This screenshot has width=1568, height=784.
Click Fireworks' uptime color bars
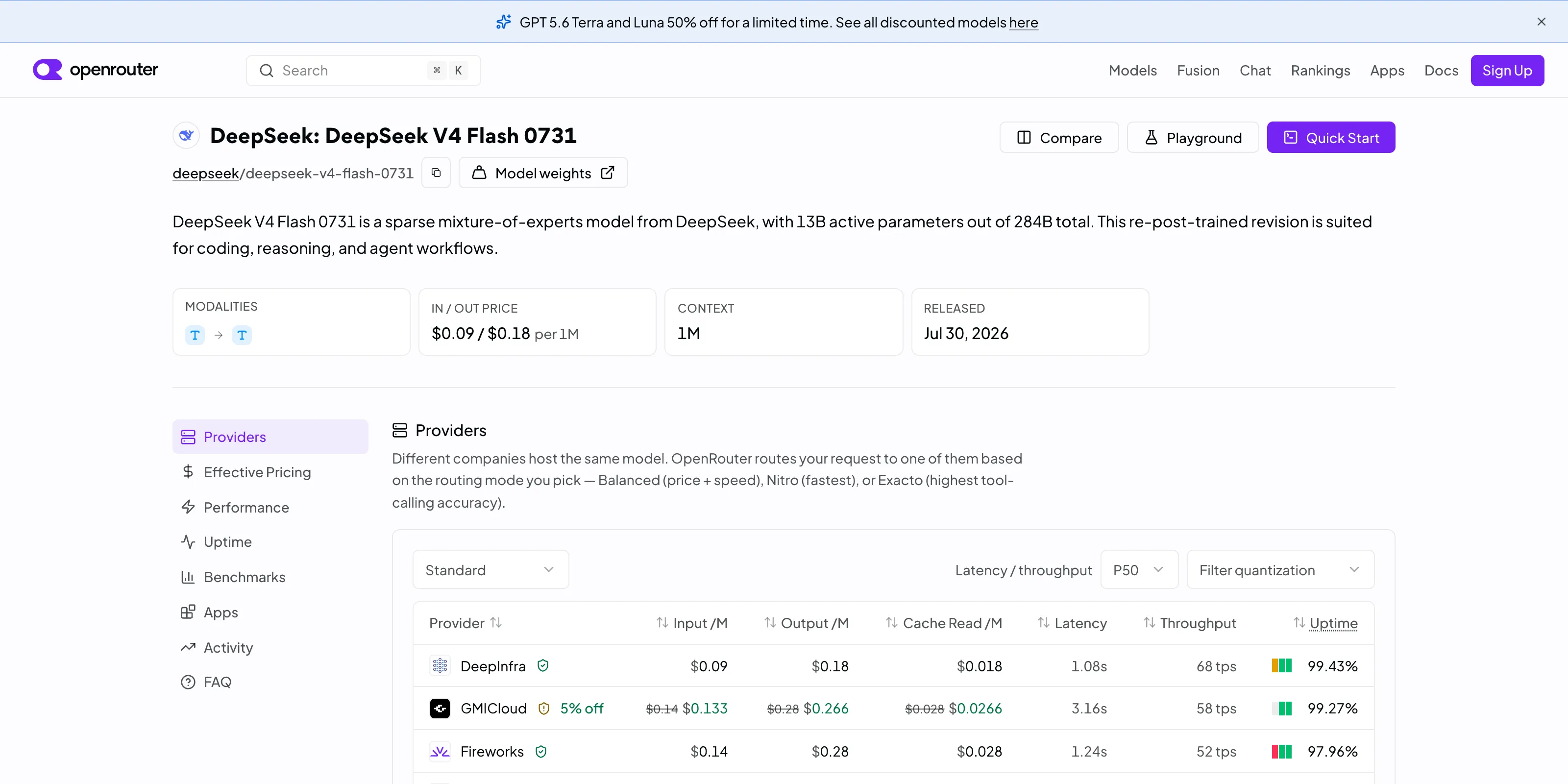pyautogui.click(x=1281, y=752)
